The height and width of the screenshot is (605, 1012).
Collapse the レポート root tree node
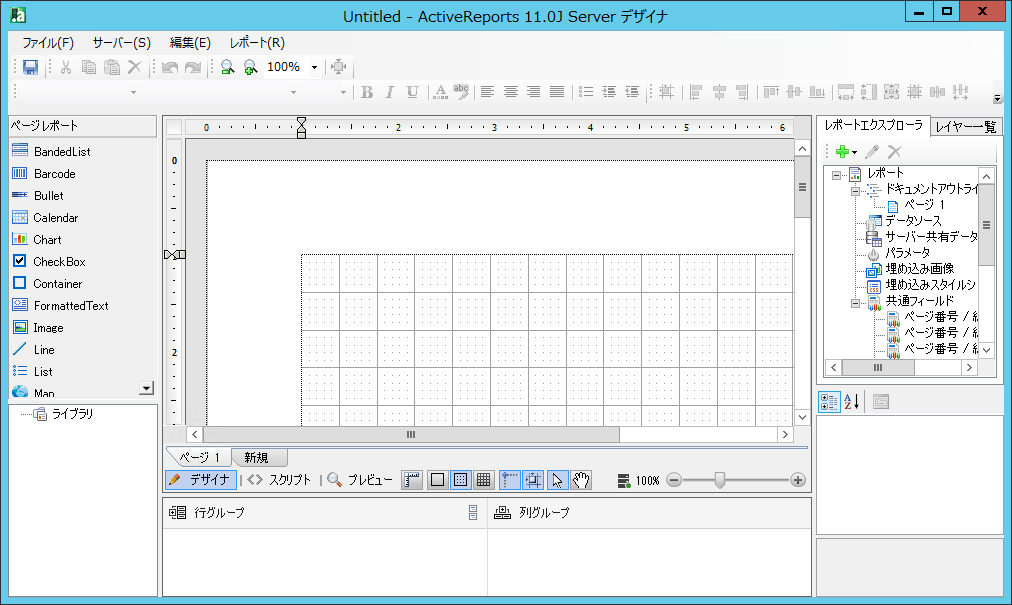(836, 174)
